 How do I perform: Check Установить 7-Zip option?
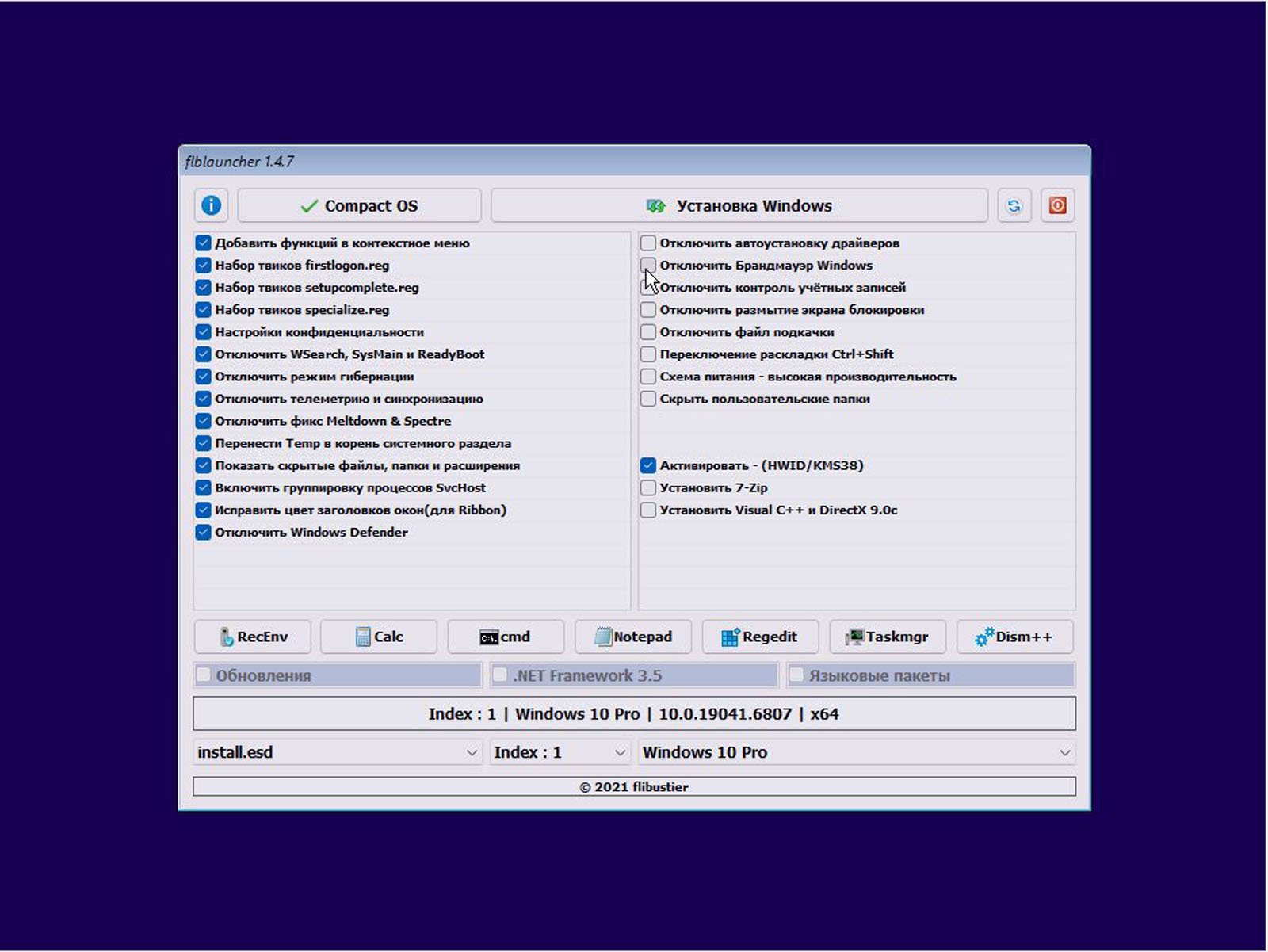[648, 488]
